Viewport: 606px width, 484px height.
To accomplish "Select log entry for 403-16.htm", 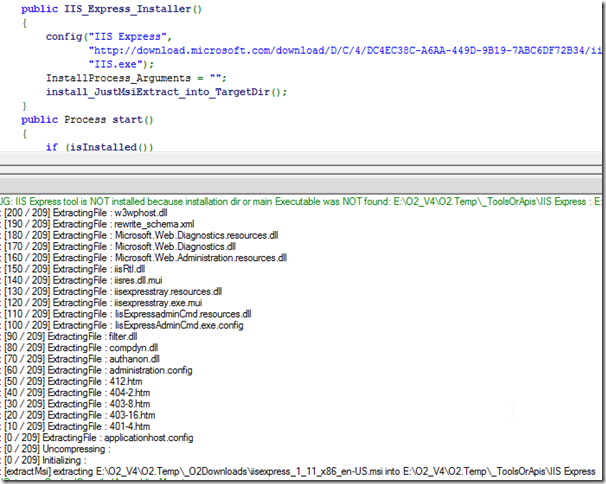I will click(79, 414).
